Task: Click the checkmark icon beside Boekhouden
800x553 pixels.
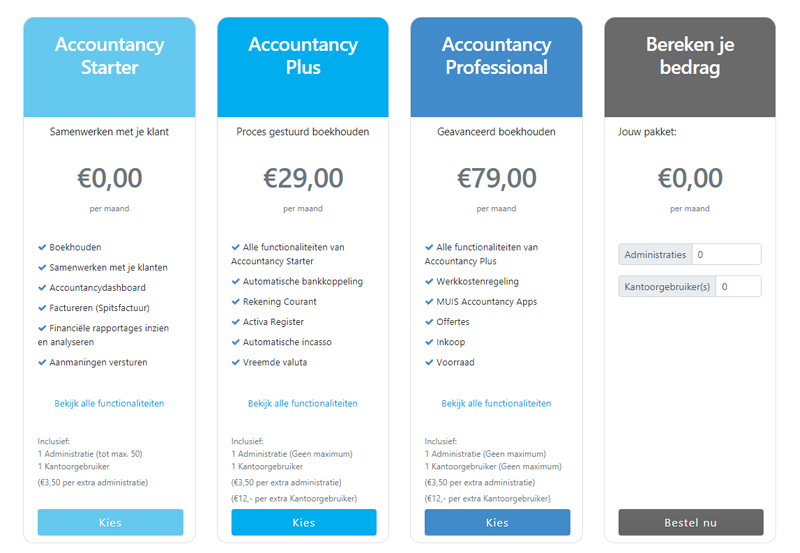Action: point(42,247)
